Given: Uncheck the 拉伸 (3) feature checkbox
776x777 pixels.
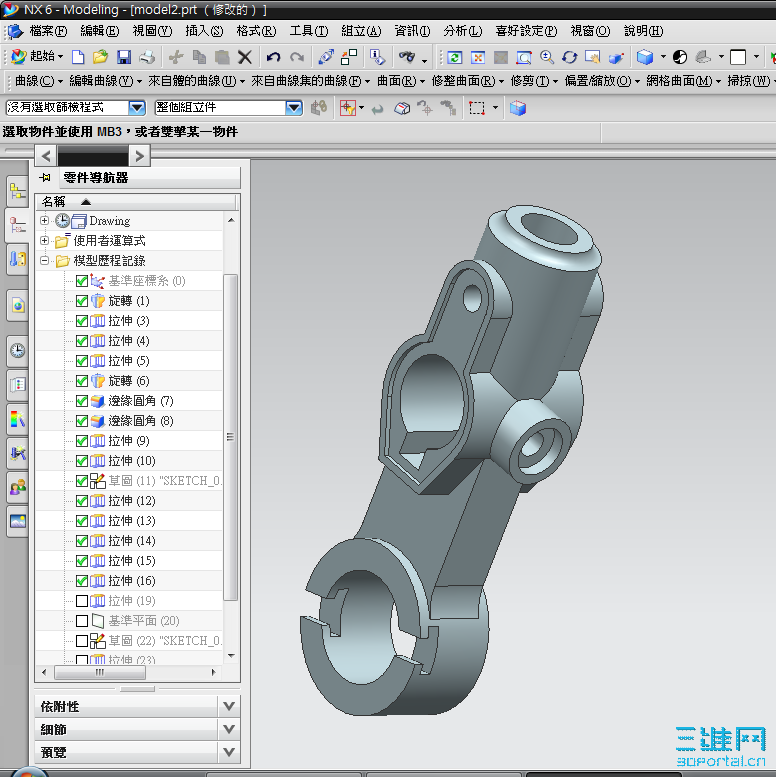Looking at the screenshot, I should pyautogui.click(x=82, y=321).
